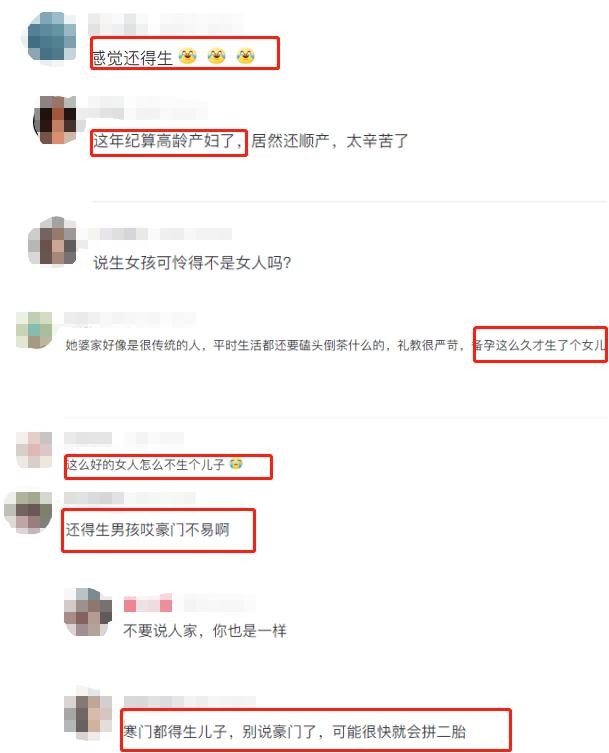
Task: Click highlighted text '这年纪算高龄产妇了'
Action: 165,141
